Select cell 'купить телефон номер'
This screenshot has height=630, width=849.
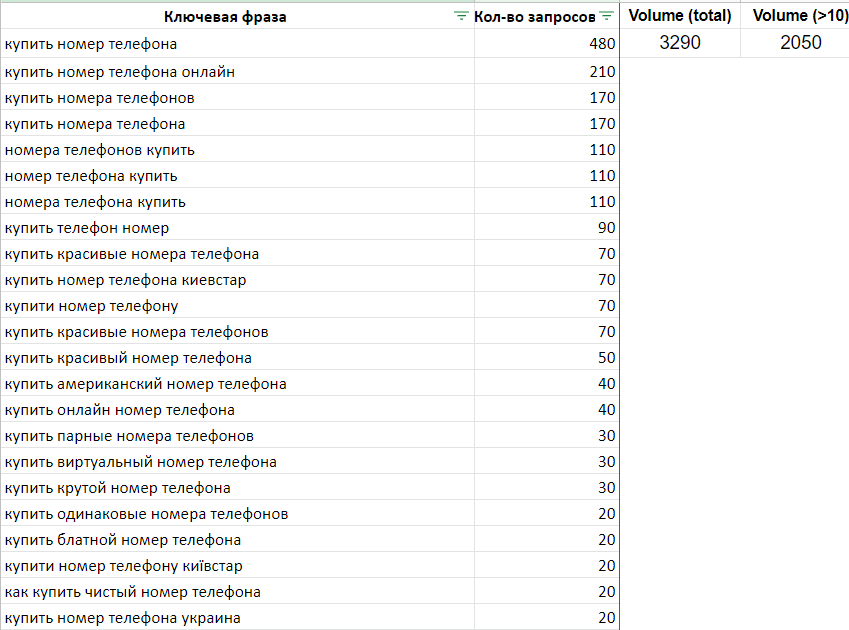tap(87, 228)
